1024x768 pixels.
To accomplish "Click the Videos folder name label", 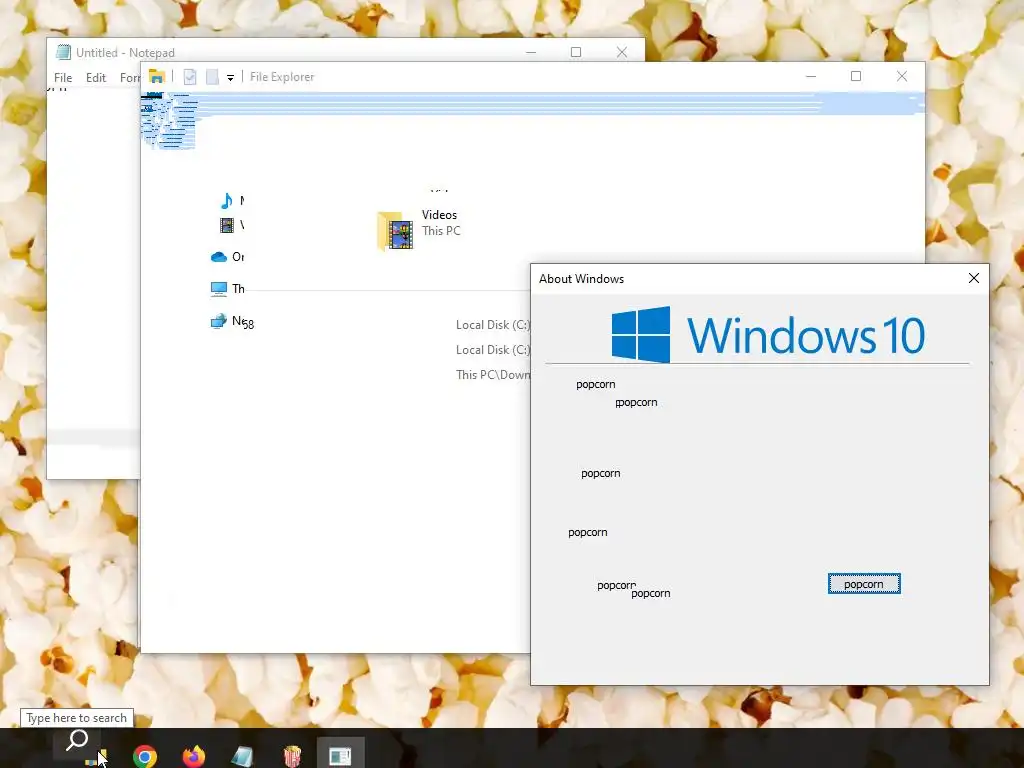I will click(x=439, y=215).
